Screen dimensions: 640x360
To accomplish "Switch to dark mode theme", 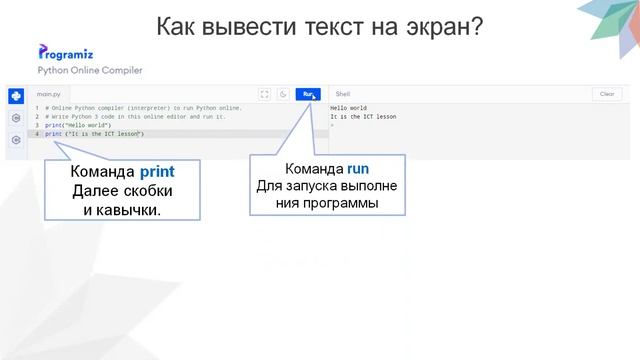I will 283,94.
